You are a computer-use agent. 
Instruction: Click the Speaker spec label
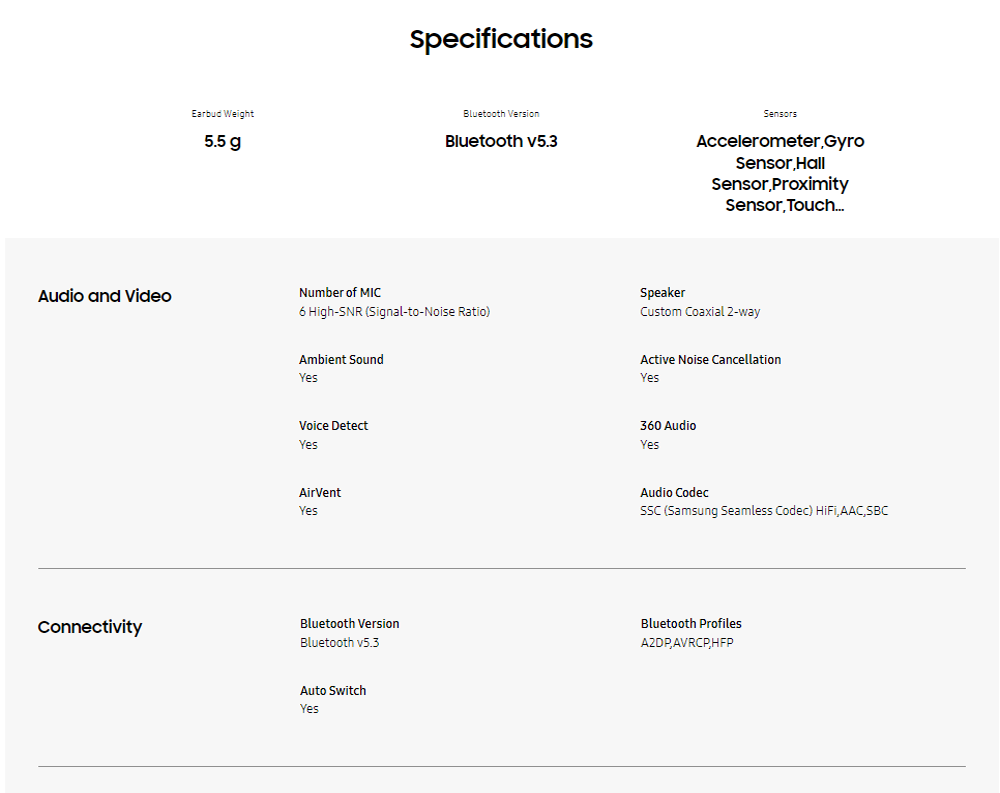point(662,293)
